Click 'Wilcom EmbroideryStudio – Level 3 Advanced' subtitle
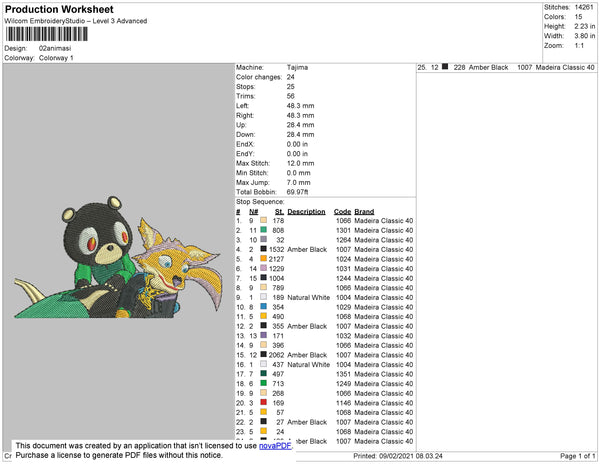Screen dimensions: 600x464 click(76, 21)
